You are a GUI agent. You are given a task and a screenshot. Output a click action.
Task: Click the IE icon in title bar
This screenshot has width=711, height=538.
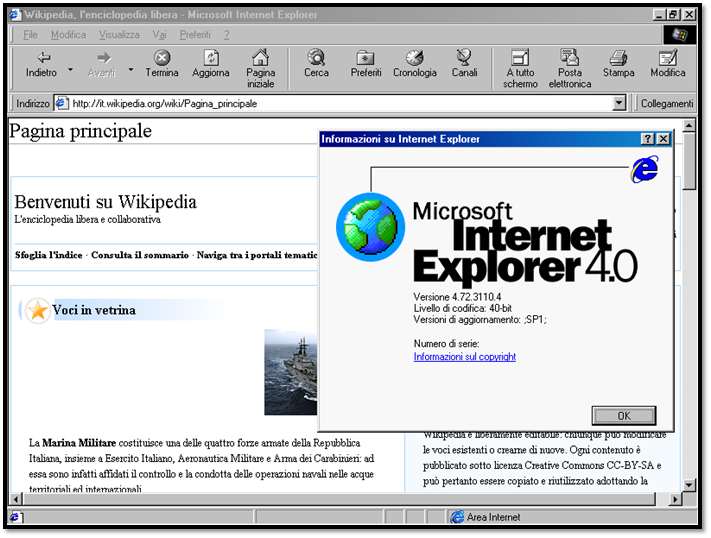pyautogui.click(x=15, y=15)
